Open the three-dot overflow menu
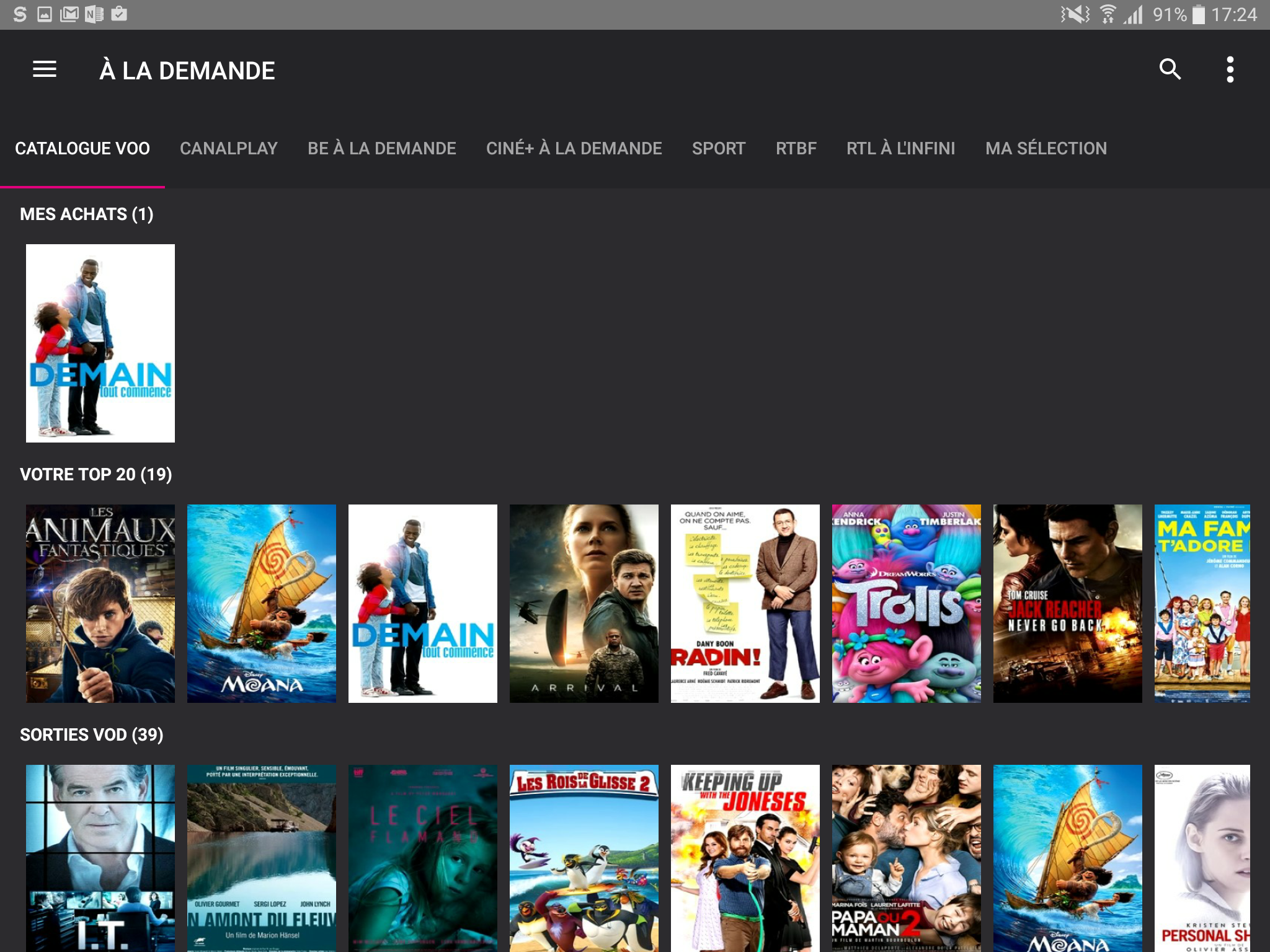The image size is (1270, 952). coord(1230,69)
